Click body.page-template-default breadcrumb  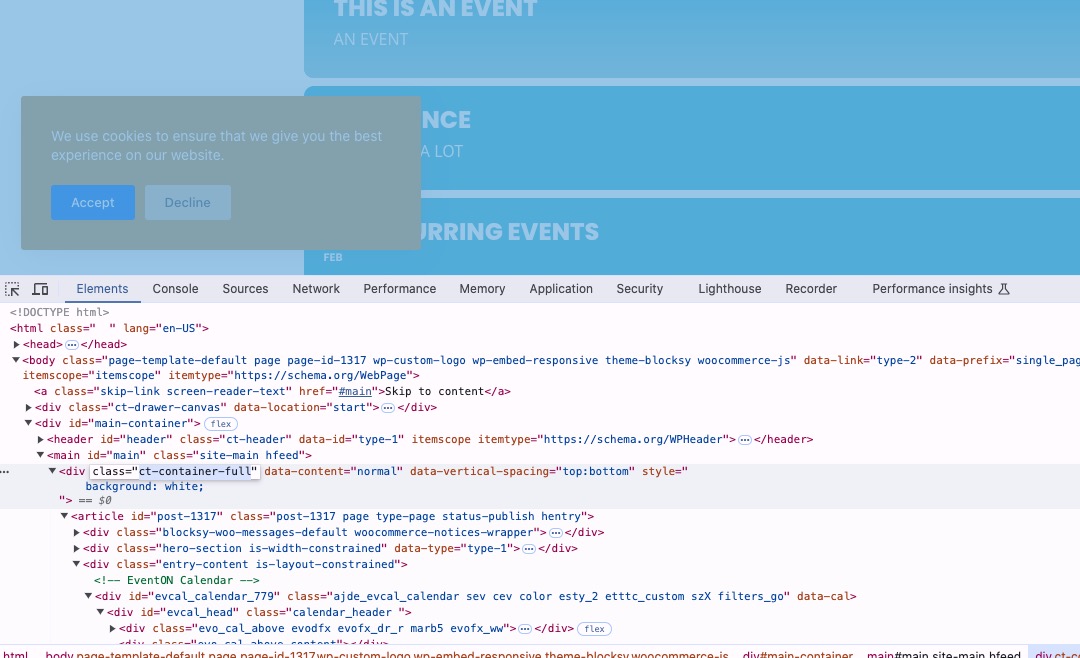tap(386, 654)
